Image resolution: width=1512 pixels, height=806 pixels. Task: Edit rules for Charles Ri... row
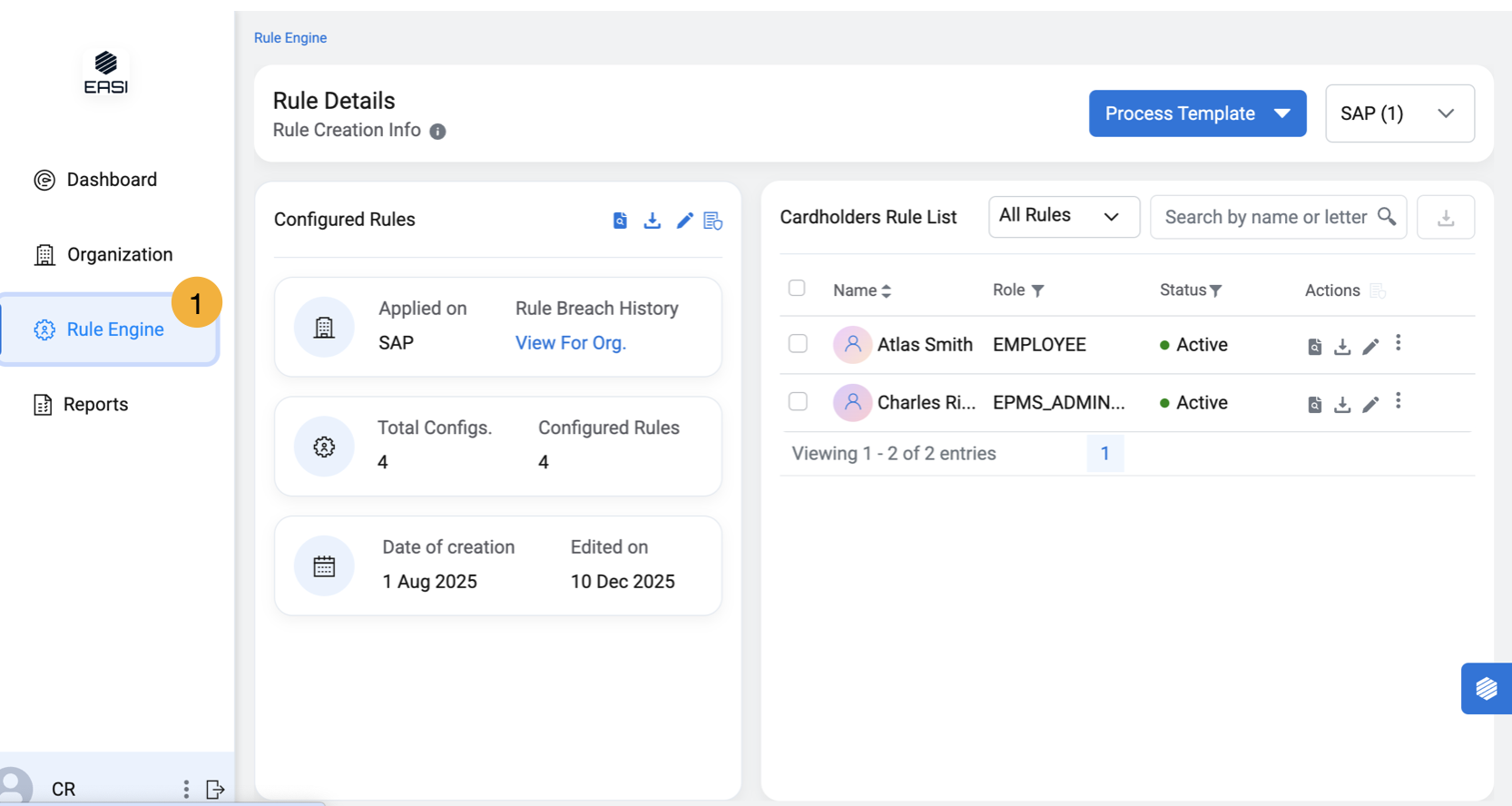(1370, 404)
